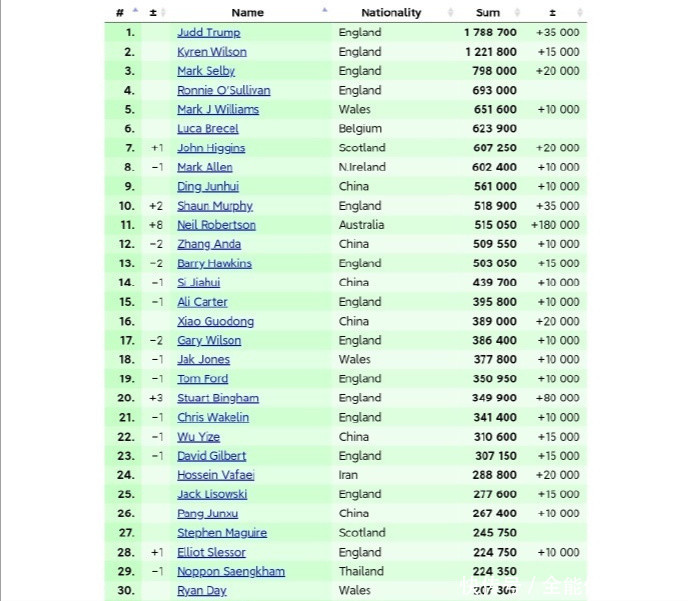Open Ronnie O'Sullivan link
Screen dimensions: 688x601
[223, 90]
